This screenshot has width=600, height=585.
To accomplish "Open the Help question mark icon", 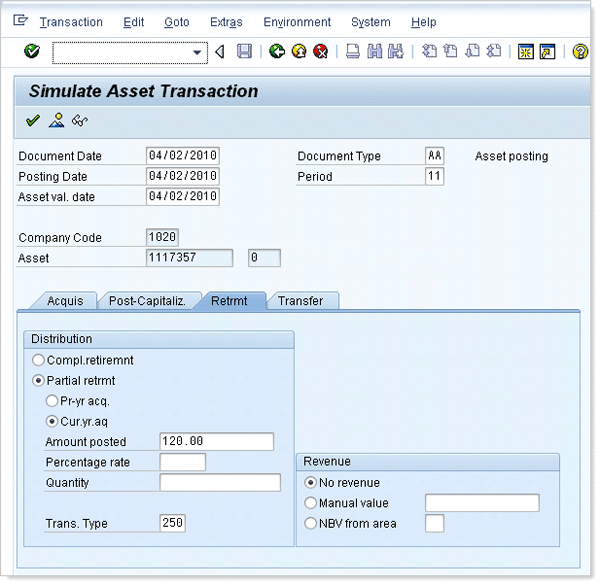I will pyautogui.click(x=580, y=52).
